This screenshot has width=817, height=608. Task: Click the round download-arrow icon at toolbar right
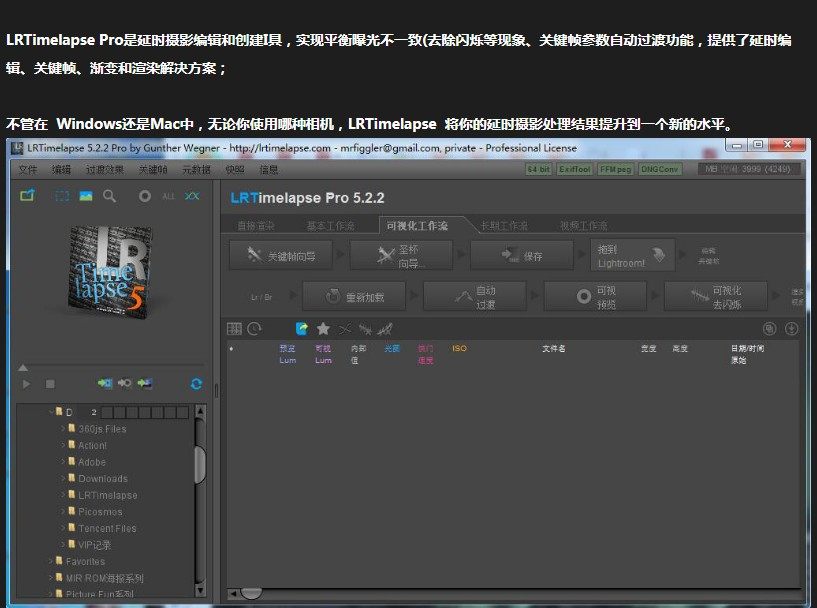[x=791, y=328]
